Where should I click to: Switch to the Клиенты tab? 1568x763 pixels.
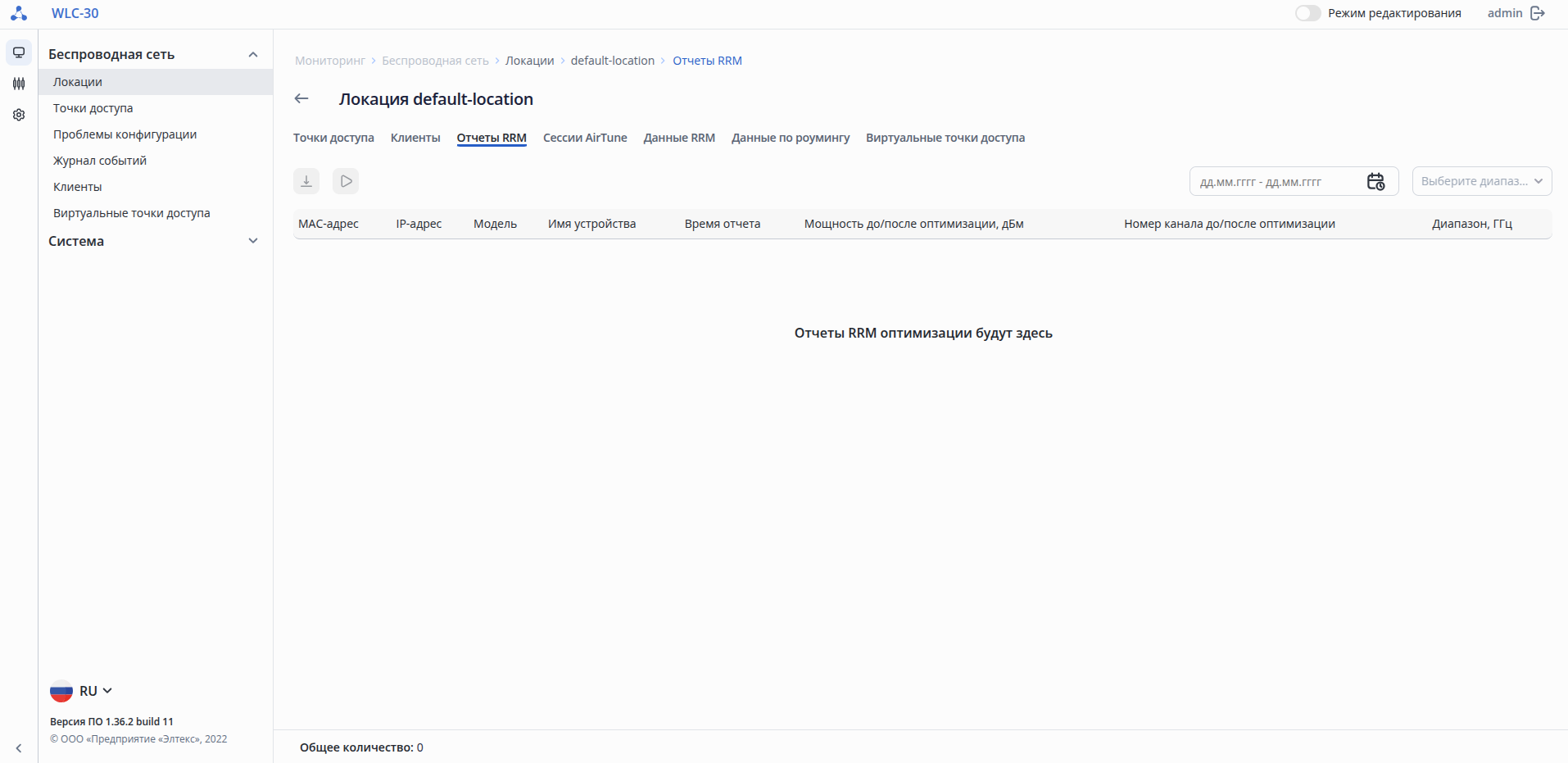[415, 138]
